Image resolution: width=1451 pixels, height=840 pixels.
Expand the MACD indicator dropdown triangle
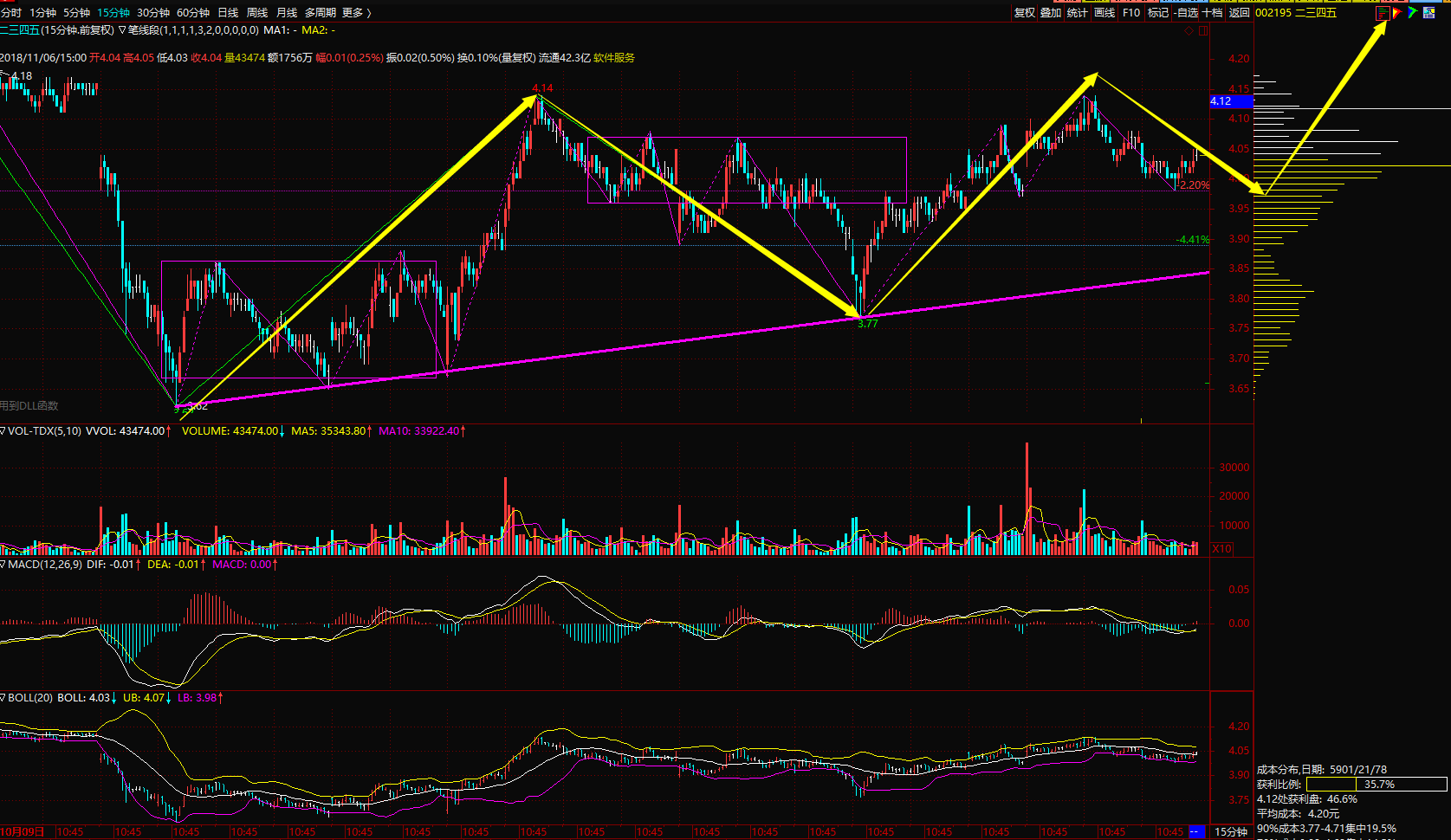(x=3, y=565)
